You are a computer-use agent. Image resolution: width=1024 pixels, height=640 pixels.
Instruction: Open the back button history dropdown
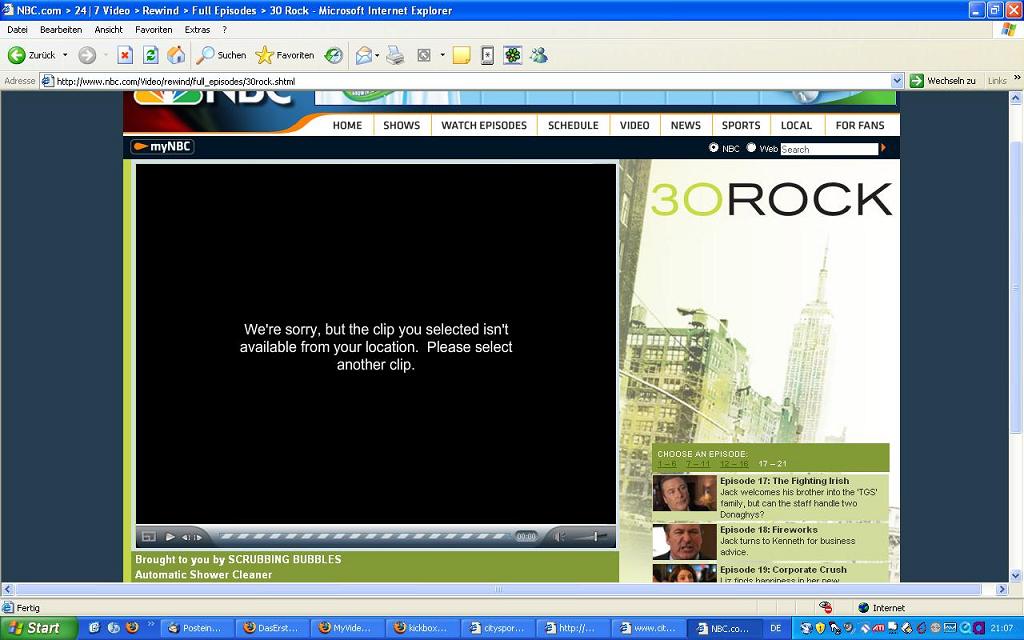coord(65,56)
